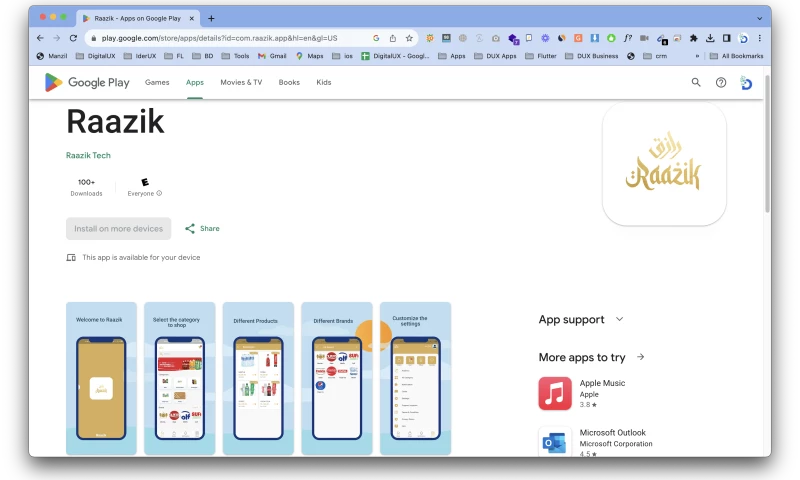Go forward in browser history
Image resolution: width=800 pixels, height=480 pixels.
tap(57, 38)
